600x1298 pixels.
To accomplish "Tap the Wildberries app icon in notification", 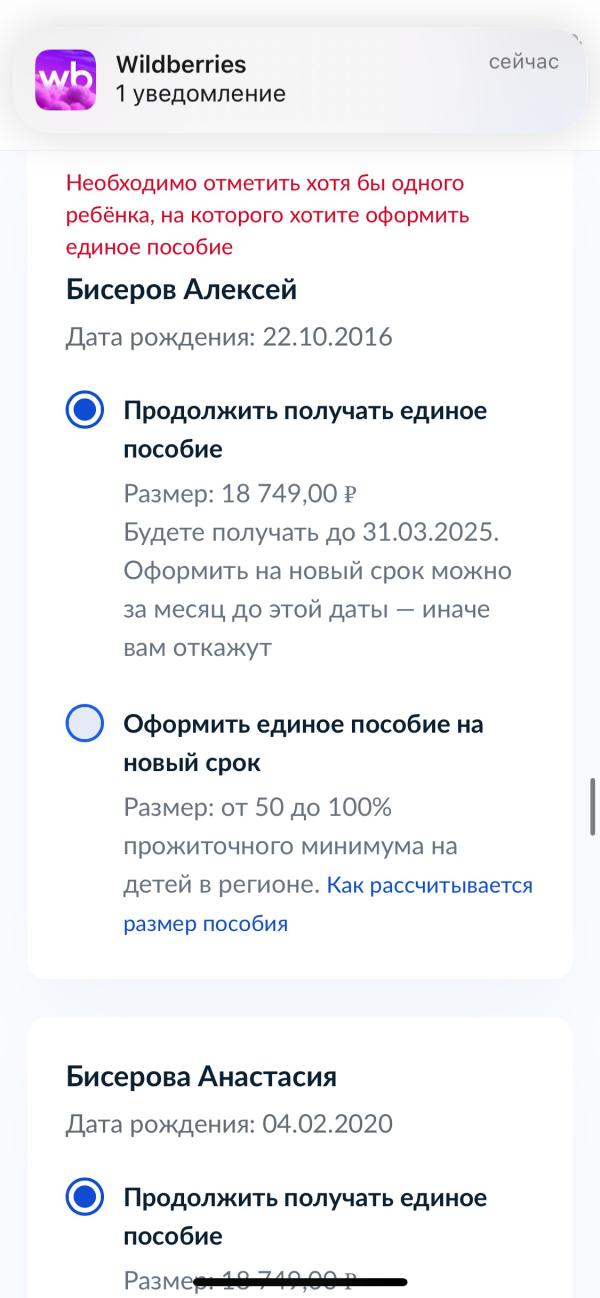I will coord(66,80).
